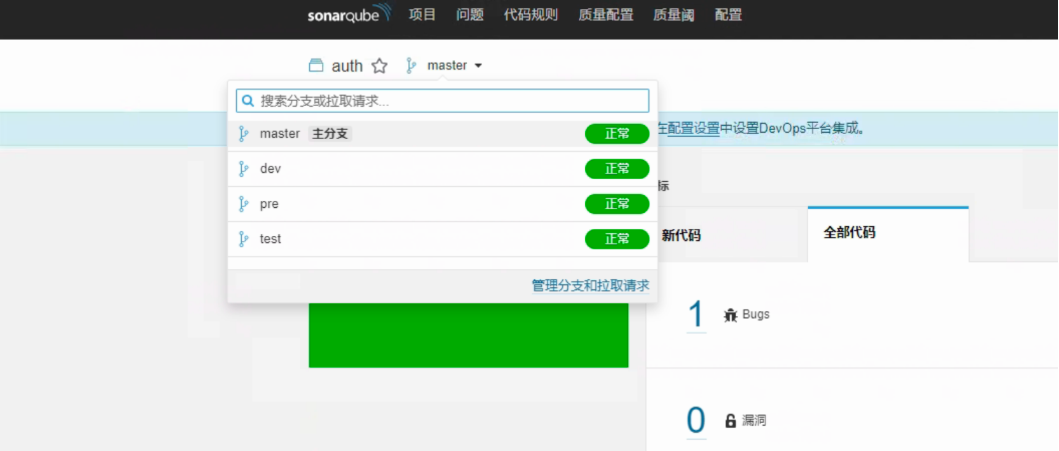Switch to the 新代码 tab
1059x451 pixels.
pos(681,235)
